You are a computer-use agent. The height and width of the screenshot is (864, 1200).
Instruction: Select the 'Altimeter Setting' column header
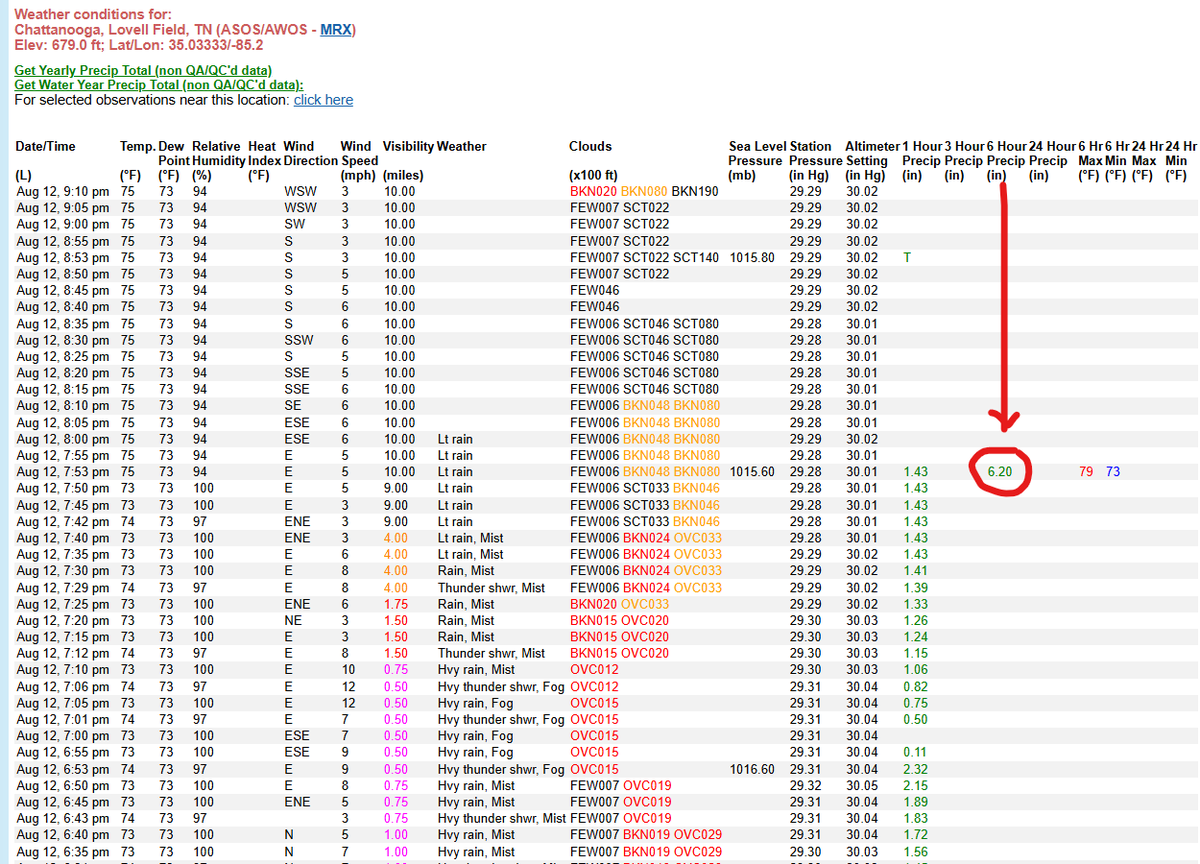[x=871, y=153]
